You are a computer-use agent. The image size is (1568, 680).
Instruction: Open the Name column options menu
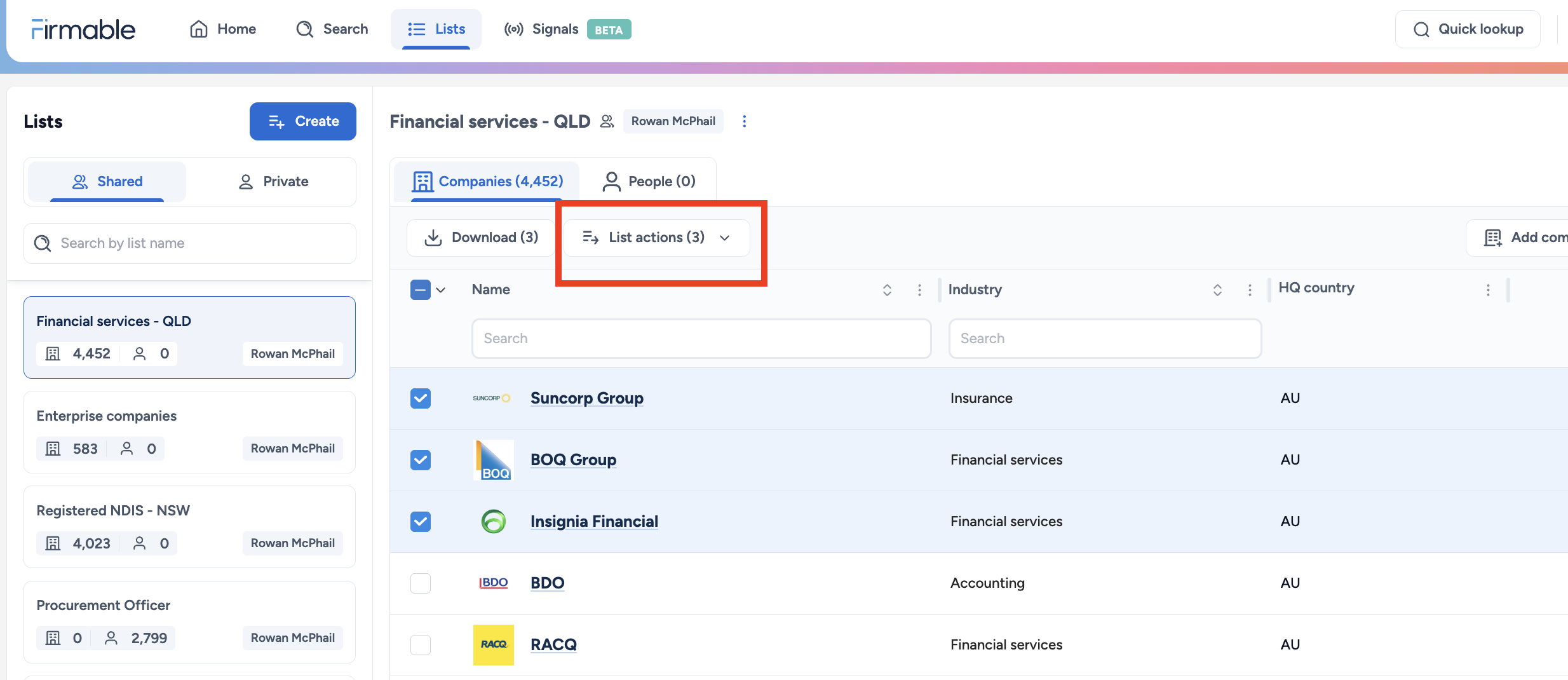[919, 290]
